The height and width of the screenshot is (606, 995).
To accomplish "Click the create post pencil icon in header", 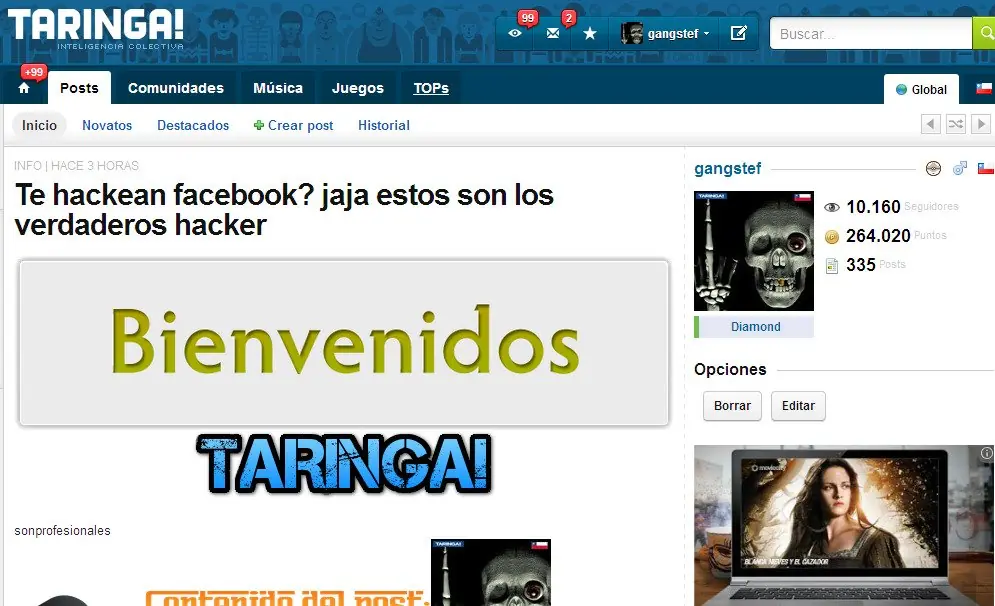I will 739,33.
